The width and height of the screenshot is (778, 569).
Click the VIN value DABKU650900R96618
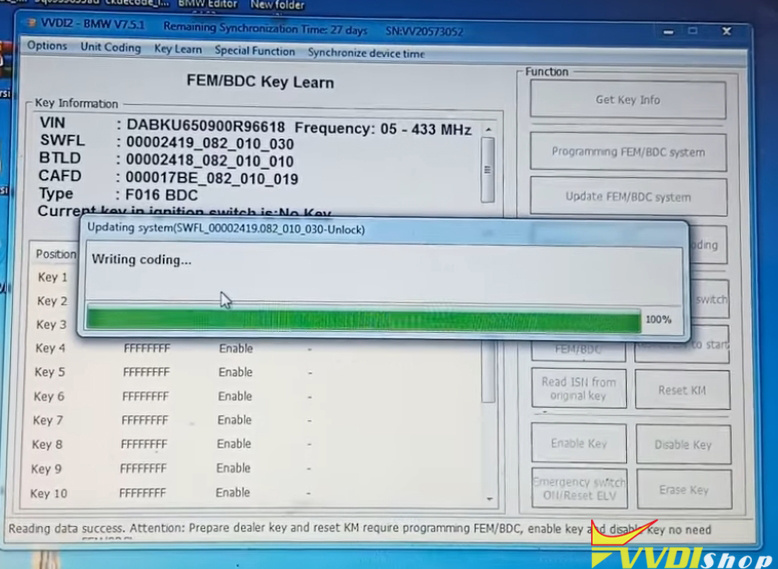(205, 126)
